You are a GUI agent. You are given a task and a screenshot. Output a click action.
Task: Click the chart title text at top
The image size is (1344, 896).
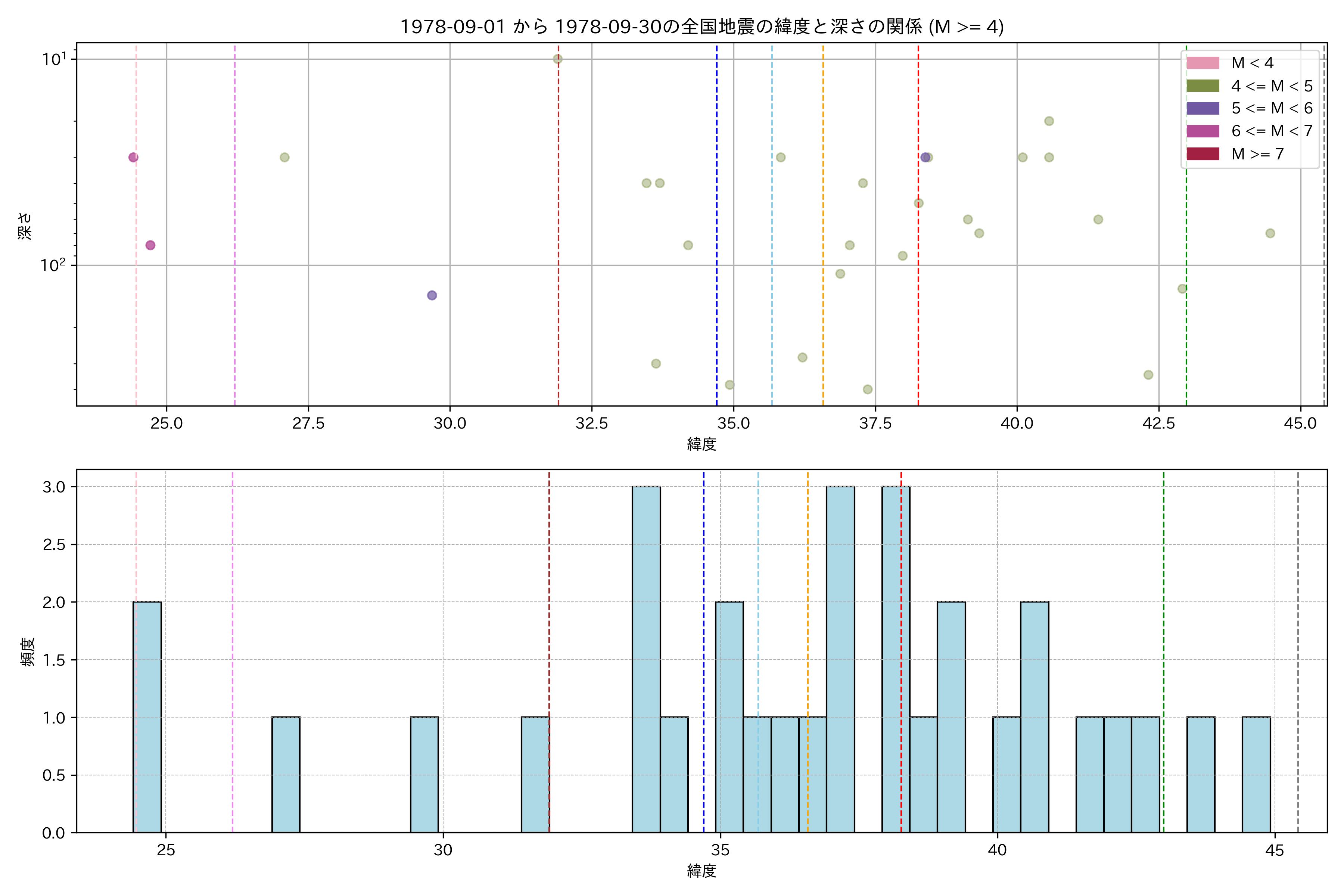pyautogui.click(x=701, y=26)
